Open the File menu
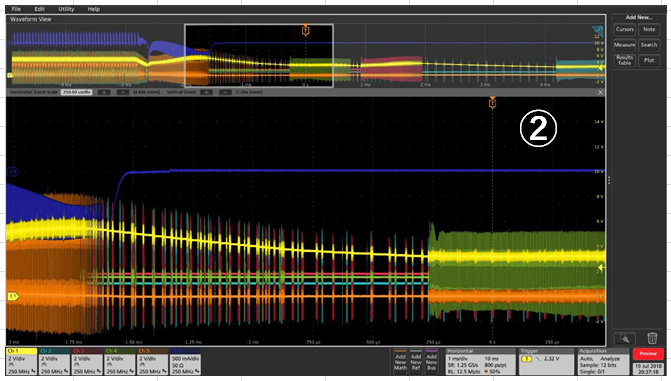Screen dimensions: 671x381 (16, 9)
